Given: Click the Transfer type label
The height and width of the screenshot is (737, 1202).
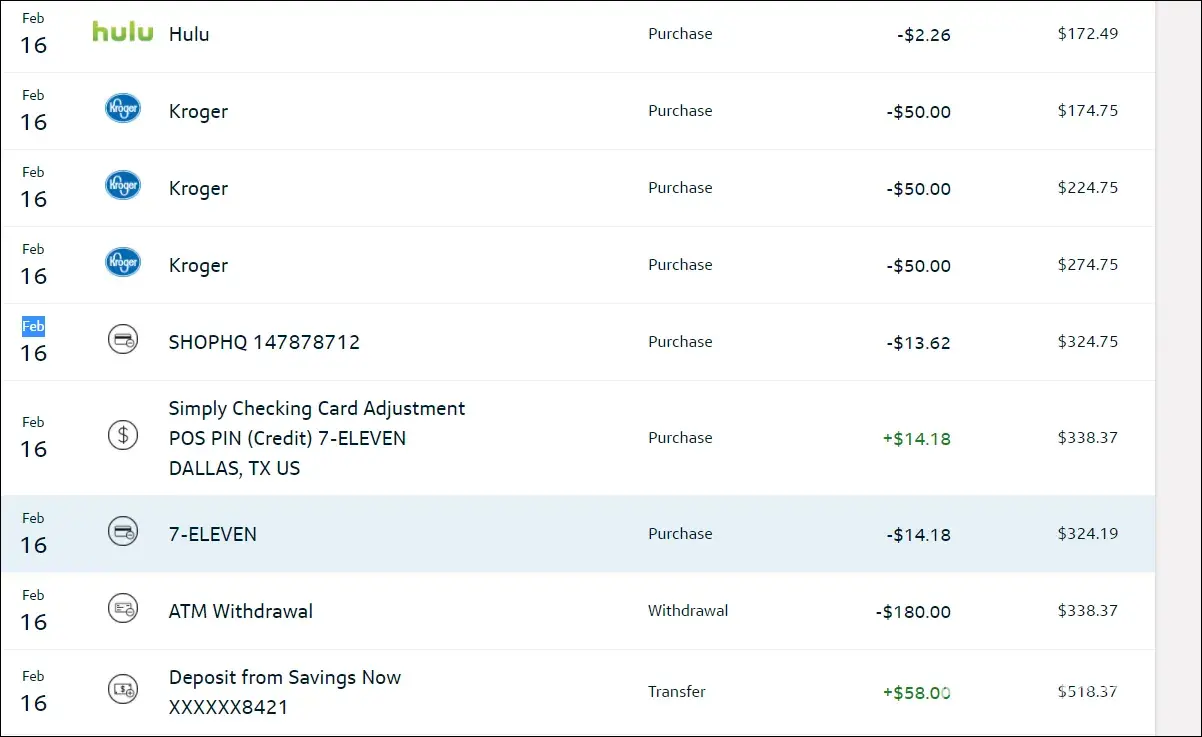Looking at the screenshot, I should [676, 692].
